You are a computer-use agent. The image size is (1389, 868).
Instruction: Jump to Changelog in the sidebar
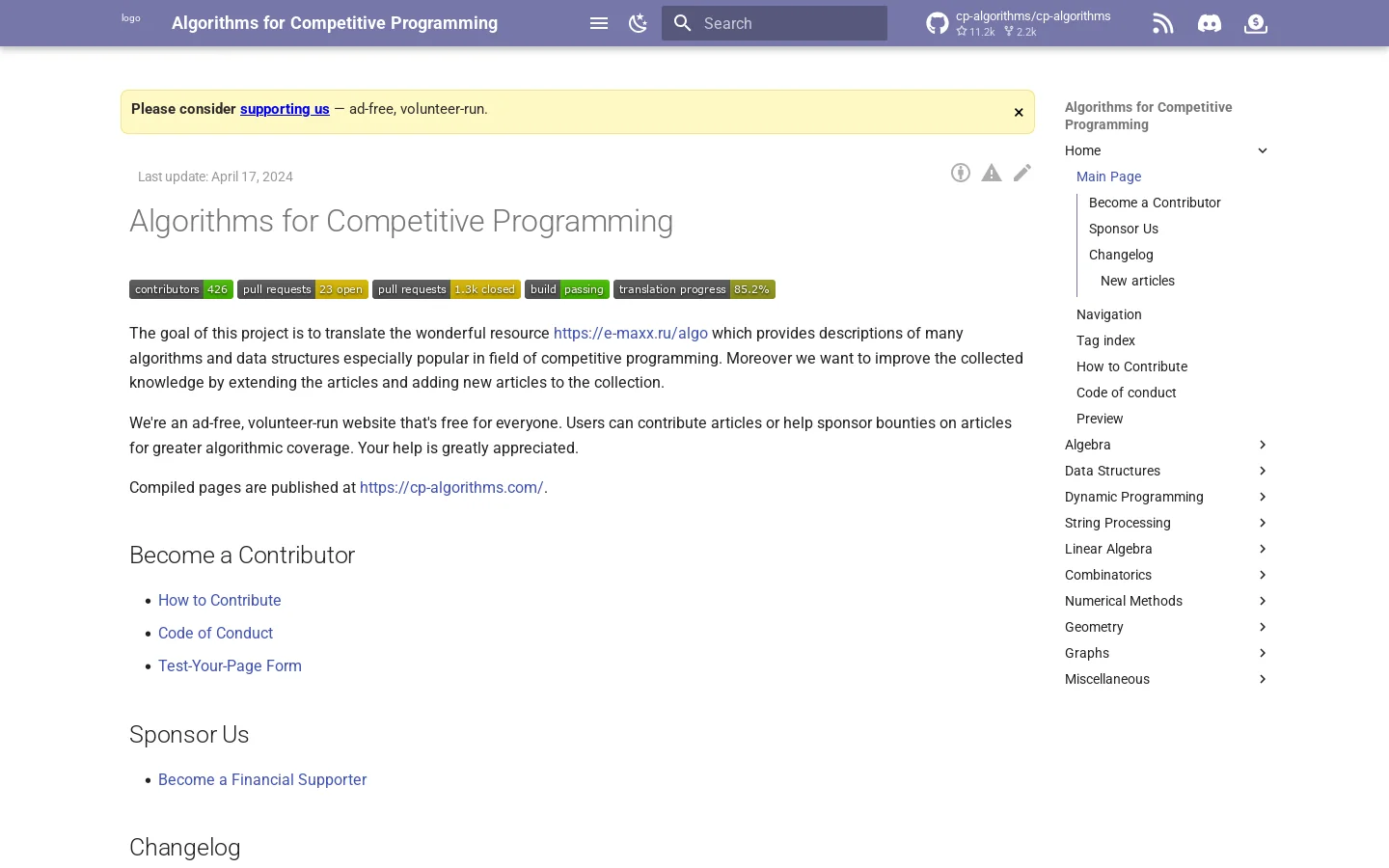point(1121,255)
